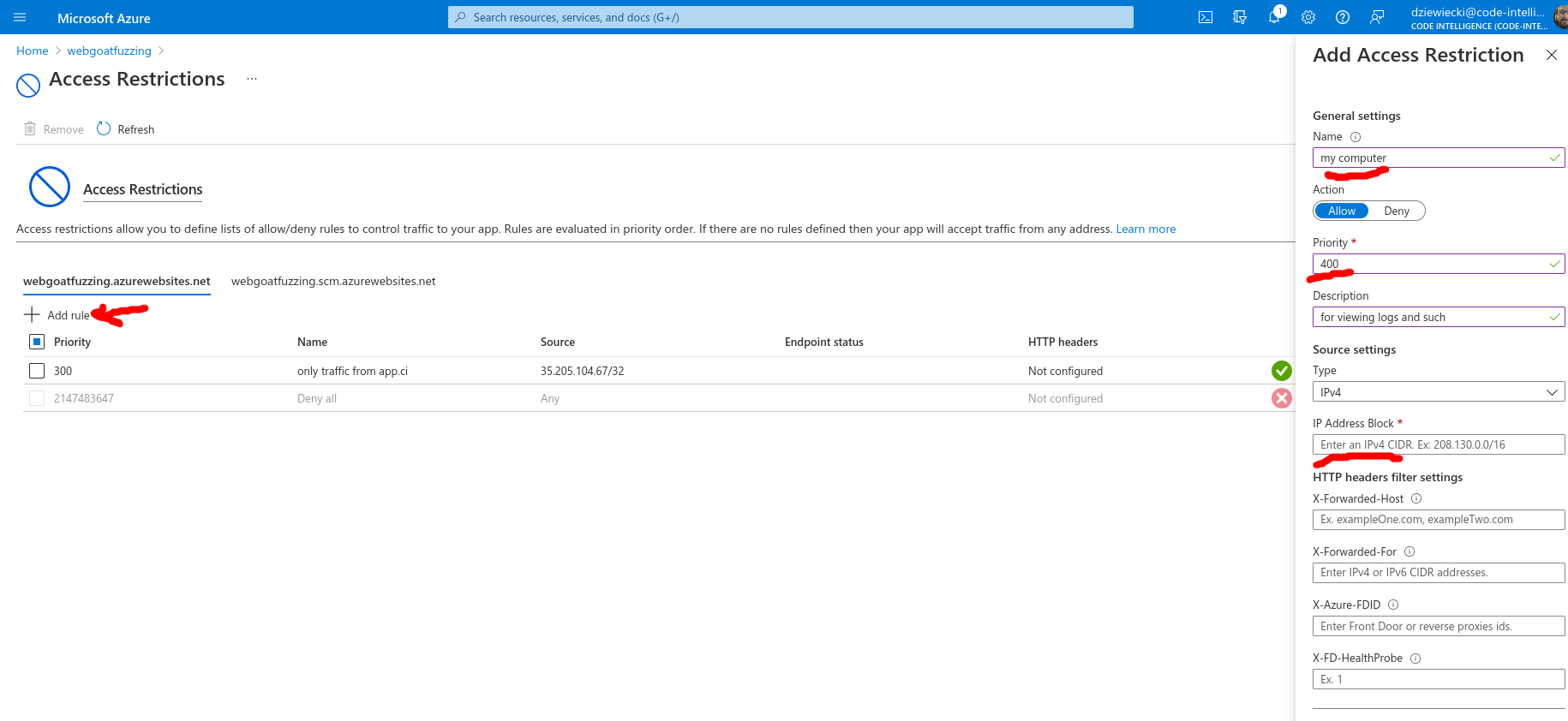Click the Name field containing my computer
The width and height of the screenshot is (1568, 721).
point(1439,158)
